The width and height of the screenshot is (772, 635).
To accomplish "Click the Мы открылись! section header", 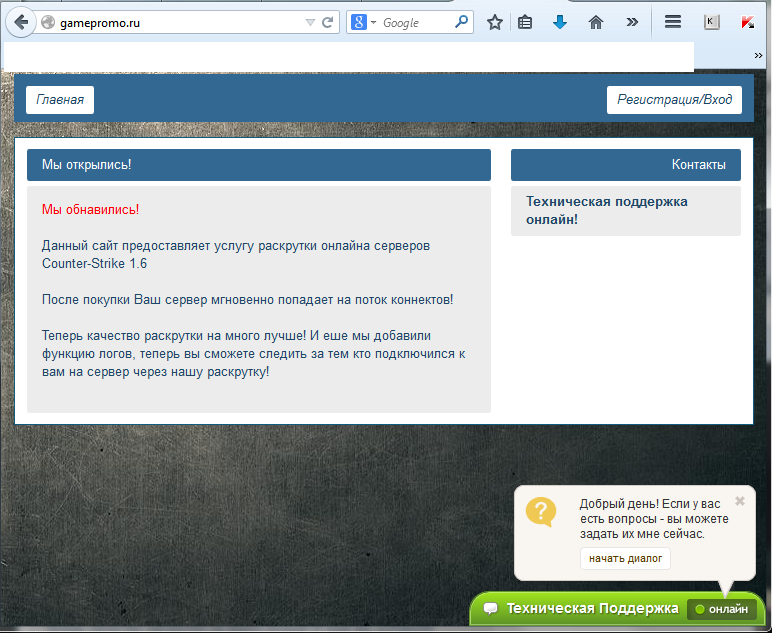I will (x=259, y=165).
